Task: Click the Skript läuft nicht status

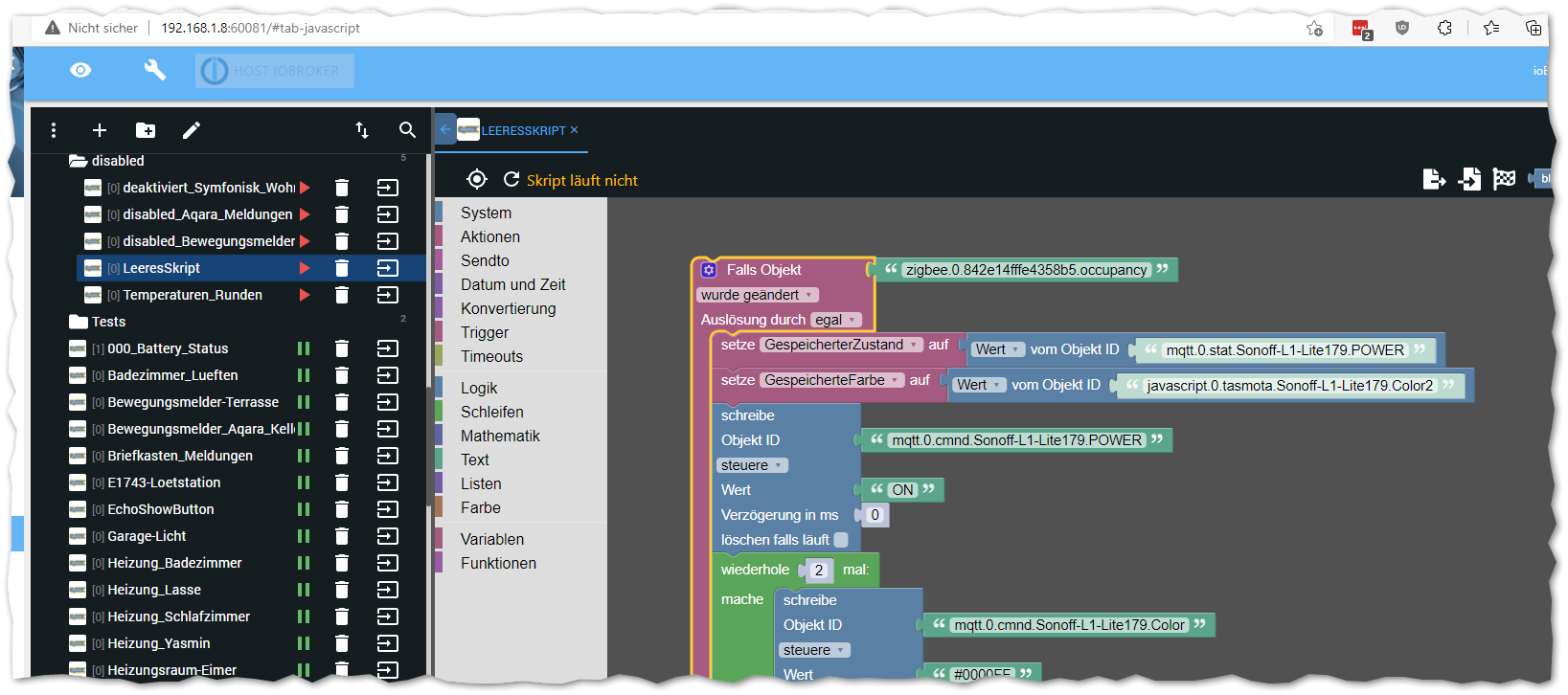Action: [x=582, y=180]
